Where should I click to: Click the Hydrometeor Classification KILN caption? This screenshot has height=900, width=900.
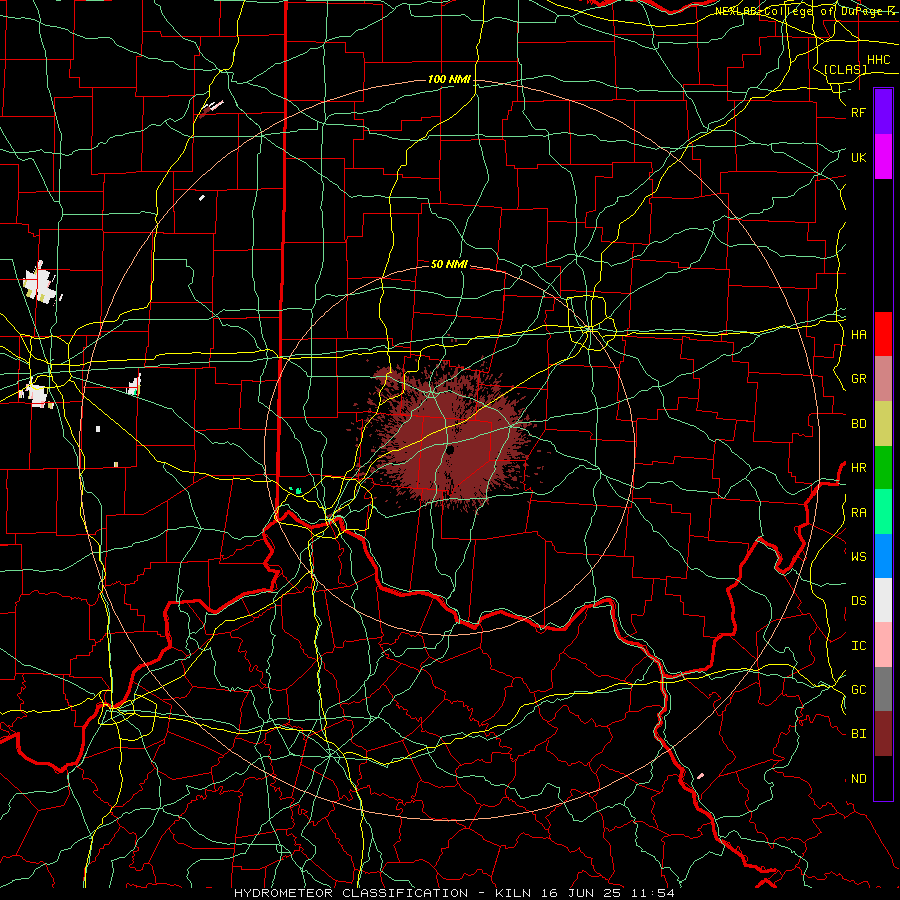click(454, 893)
